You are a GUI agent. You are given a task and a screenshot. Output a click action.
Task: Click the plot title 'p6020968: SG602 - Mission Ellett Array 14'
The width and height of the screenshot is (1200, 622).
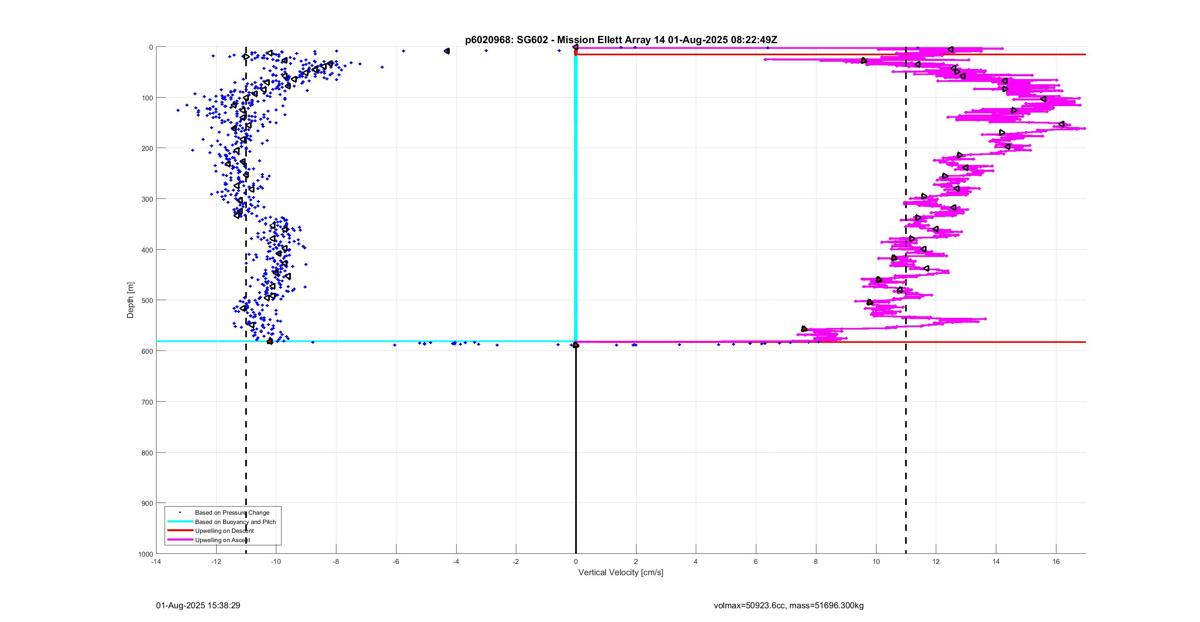click(x=566, y=40)
